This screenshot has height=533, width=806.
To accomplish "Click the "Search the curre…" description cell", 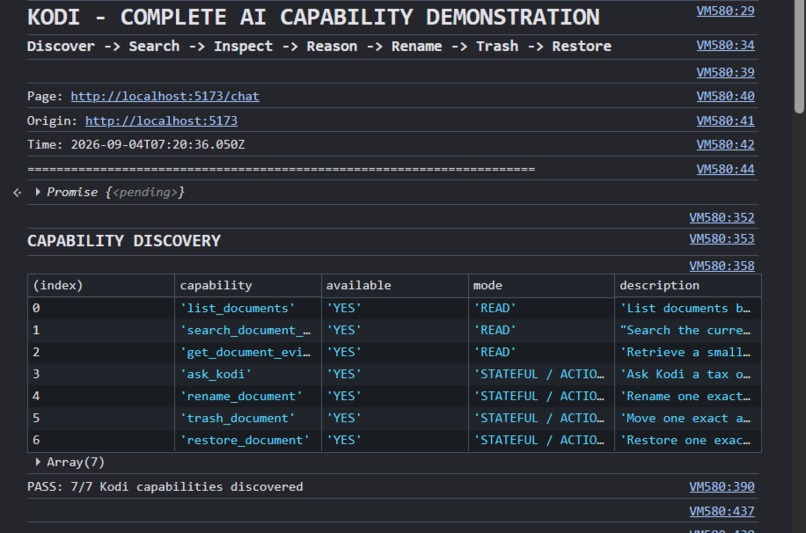I will 688,330.
